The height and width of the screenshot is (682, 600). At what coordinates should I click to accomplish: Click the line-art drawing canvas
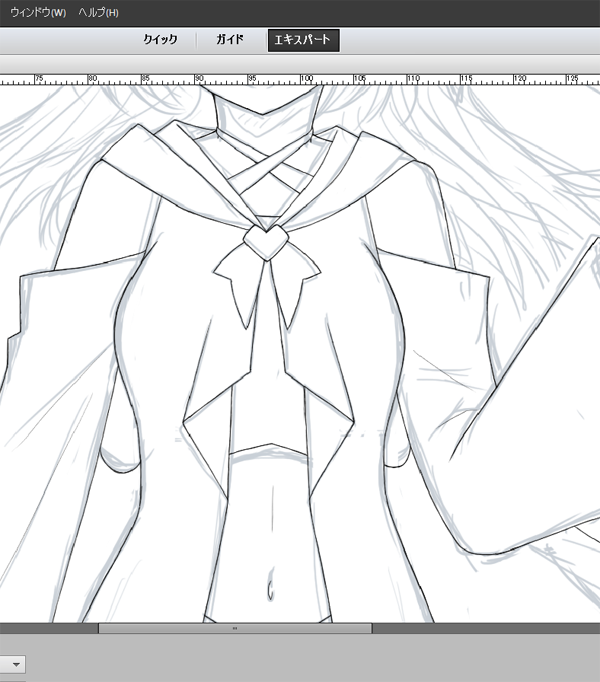pos(300,354)
